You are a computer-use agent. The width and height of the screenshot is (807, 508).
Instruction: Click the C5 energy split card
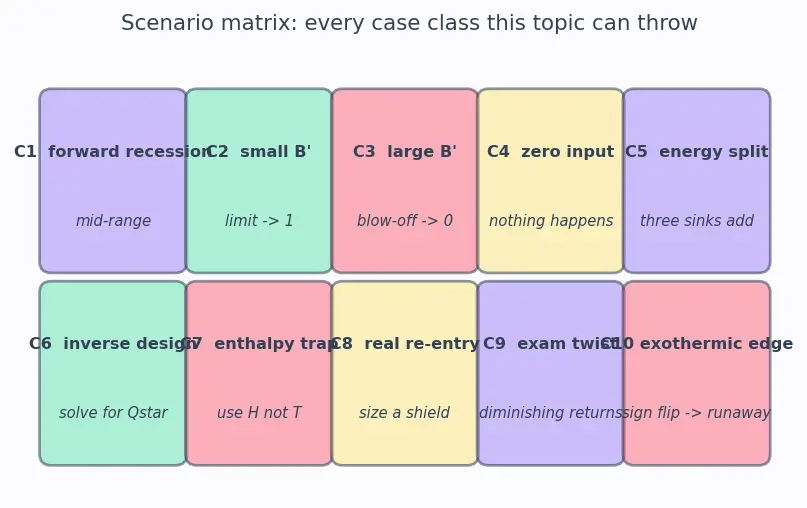[x=697, y=180]
